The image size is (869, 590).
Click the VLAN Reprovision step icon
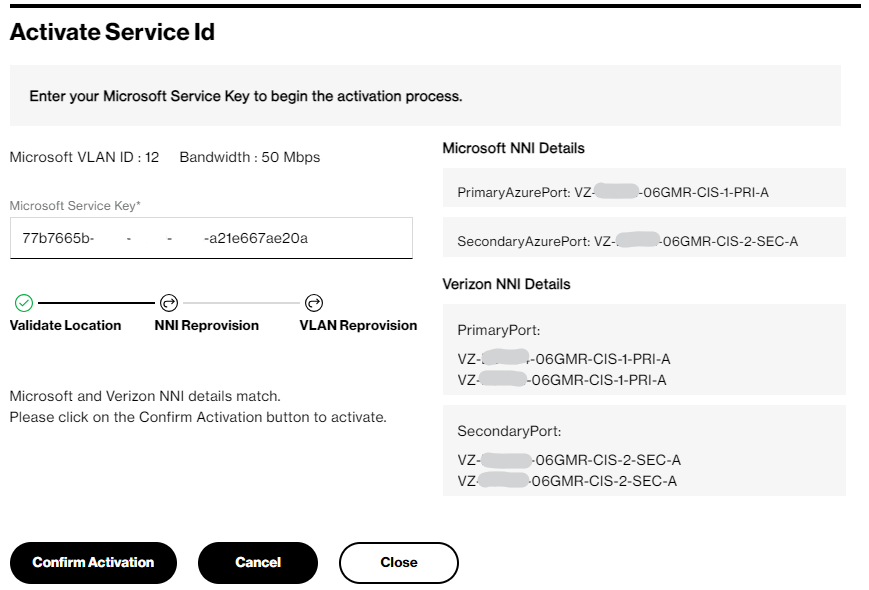[x=314, y=303]
